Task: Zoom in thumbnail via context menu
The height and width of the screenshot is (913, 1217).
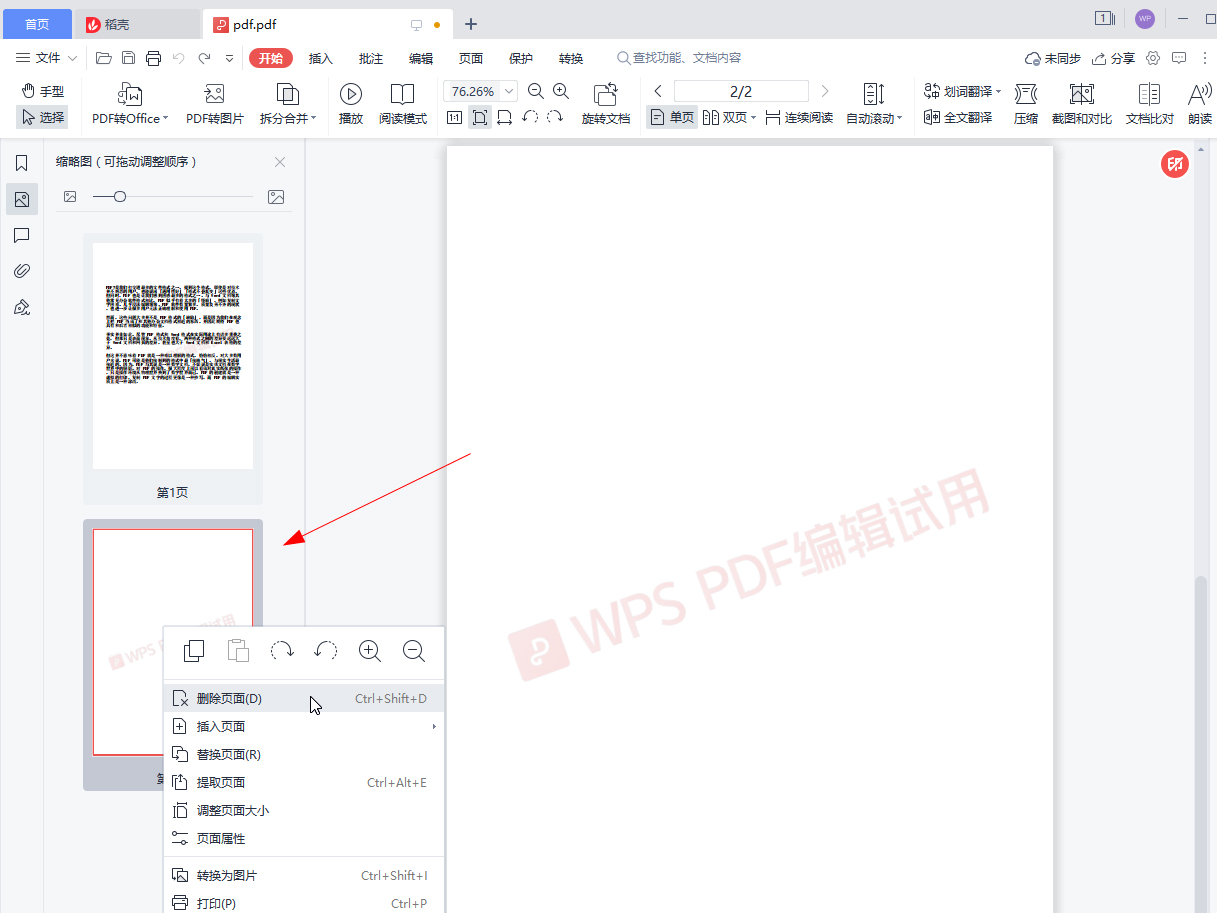Action: [x=370, y=651]
